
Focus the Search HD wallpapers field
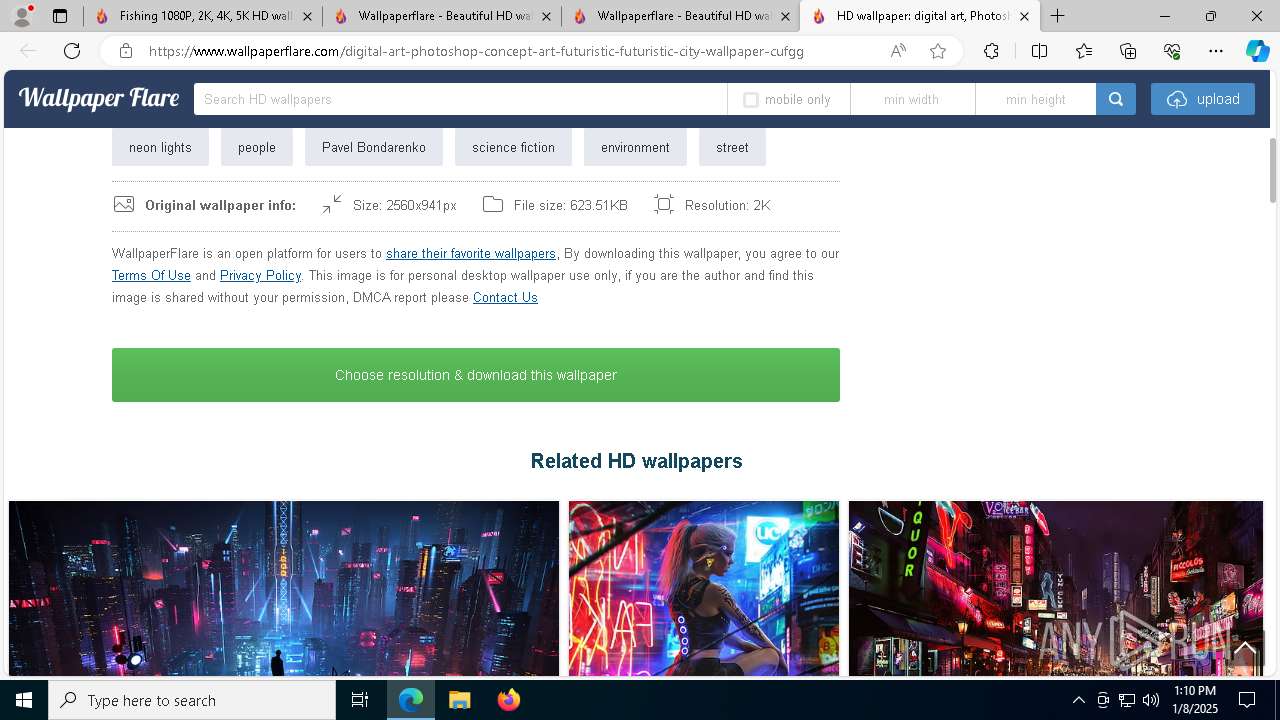coord(460,99)
